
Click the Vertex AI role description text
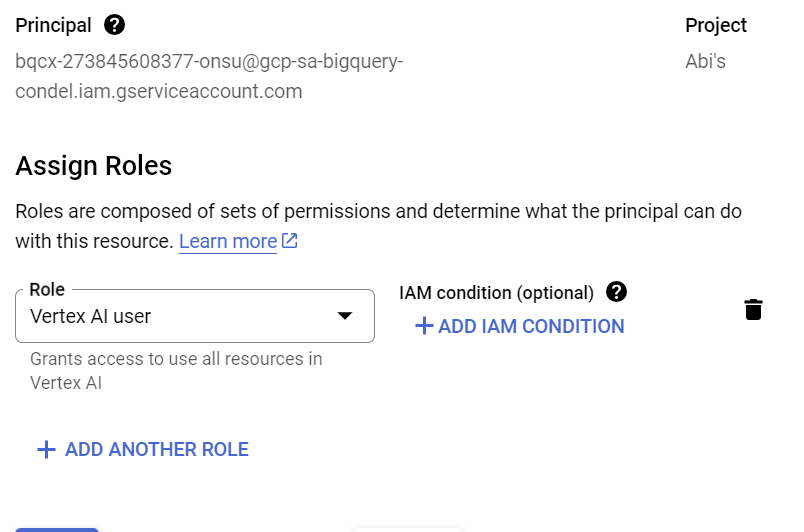click(x=176, y=370)
